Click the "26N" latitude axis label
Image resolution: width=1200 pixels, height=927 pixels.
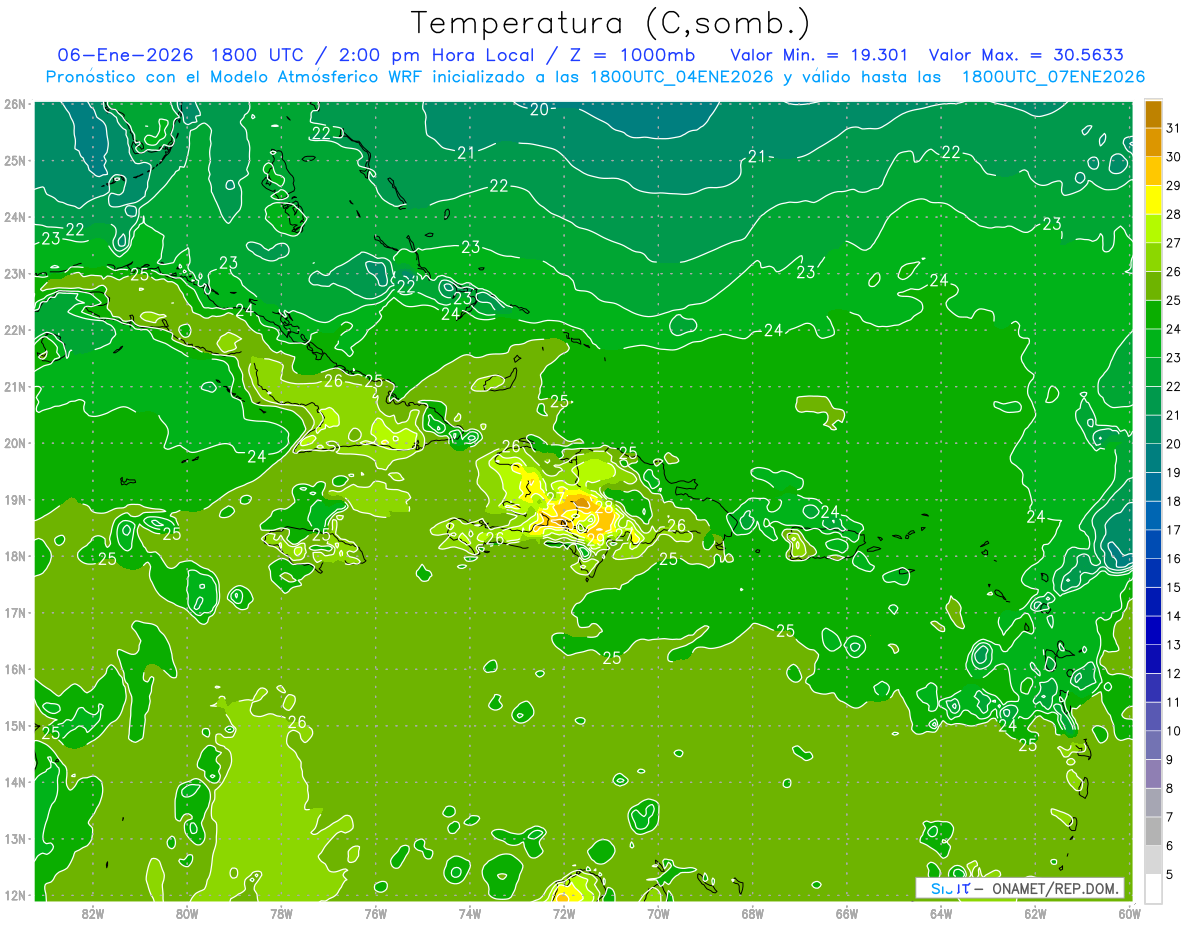click(15, 104)
